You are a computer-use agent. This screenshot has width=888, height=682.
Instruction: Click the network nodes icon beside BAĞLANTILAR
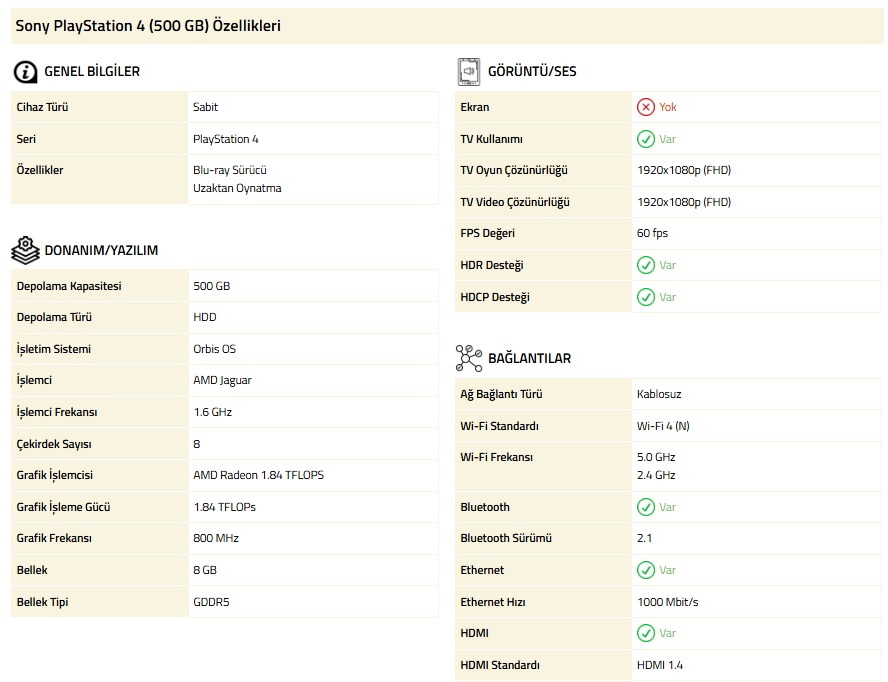469,358
